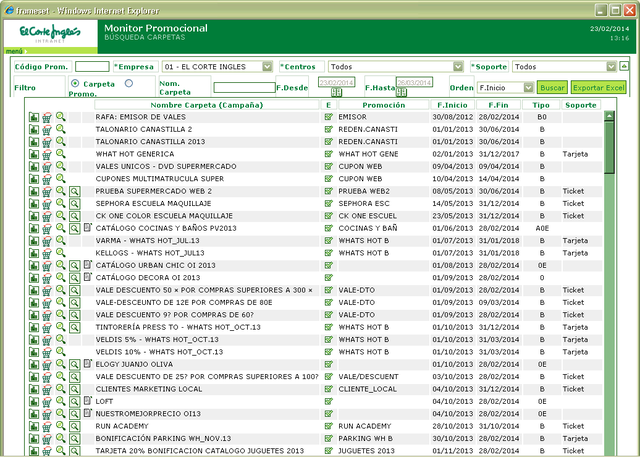This screenshot has width=640, height=457.
Task: Click building icon on KELLOGS - WHATS HOT_JUL13 row
Action: pos(34,253)
